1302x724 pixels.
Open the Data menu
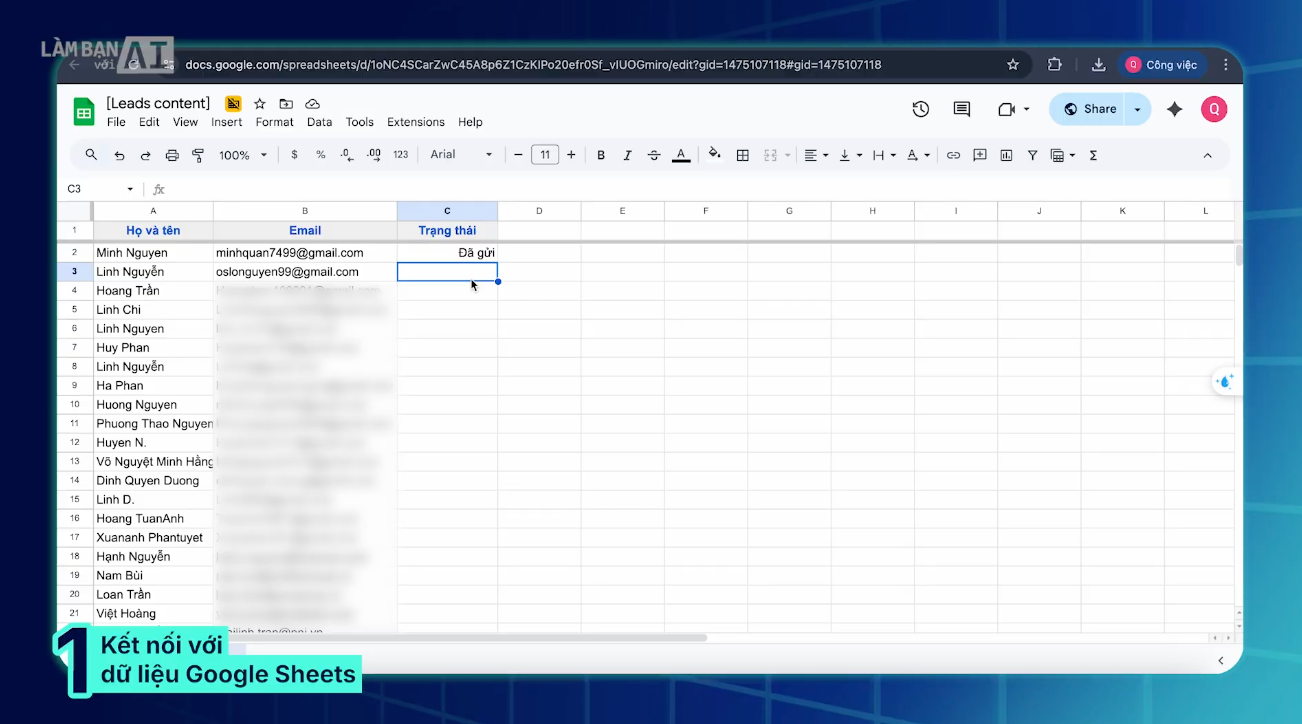(319, 122)
